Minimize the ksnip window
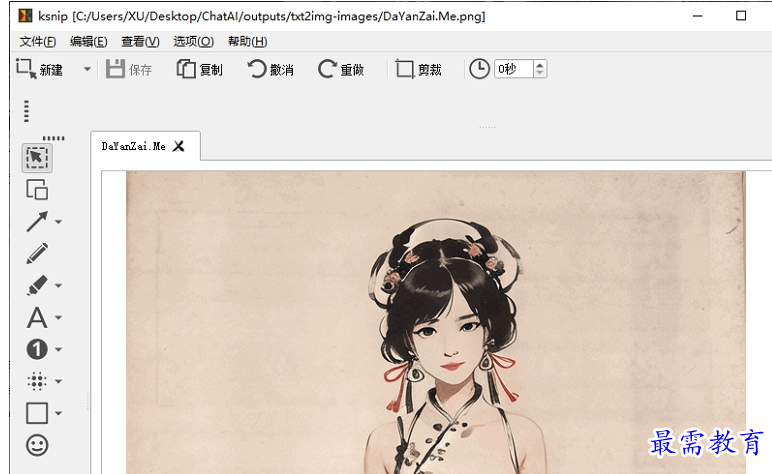772x474 pixels. (697, 16)
